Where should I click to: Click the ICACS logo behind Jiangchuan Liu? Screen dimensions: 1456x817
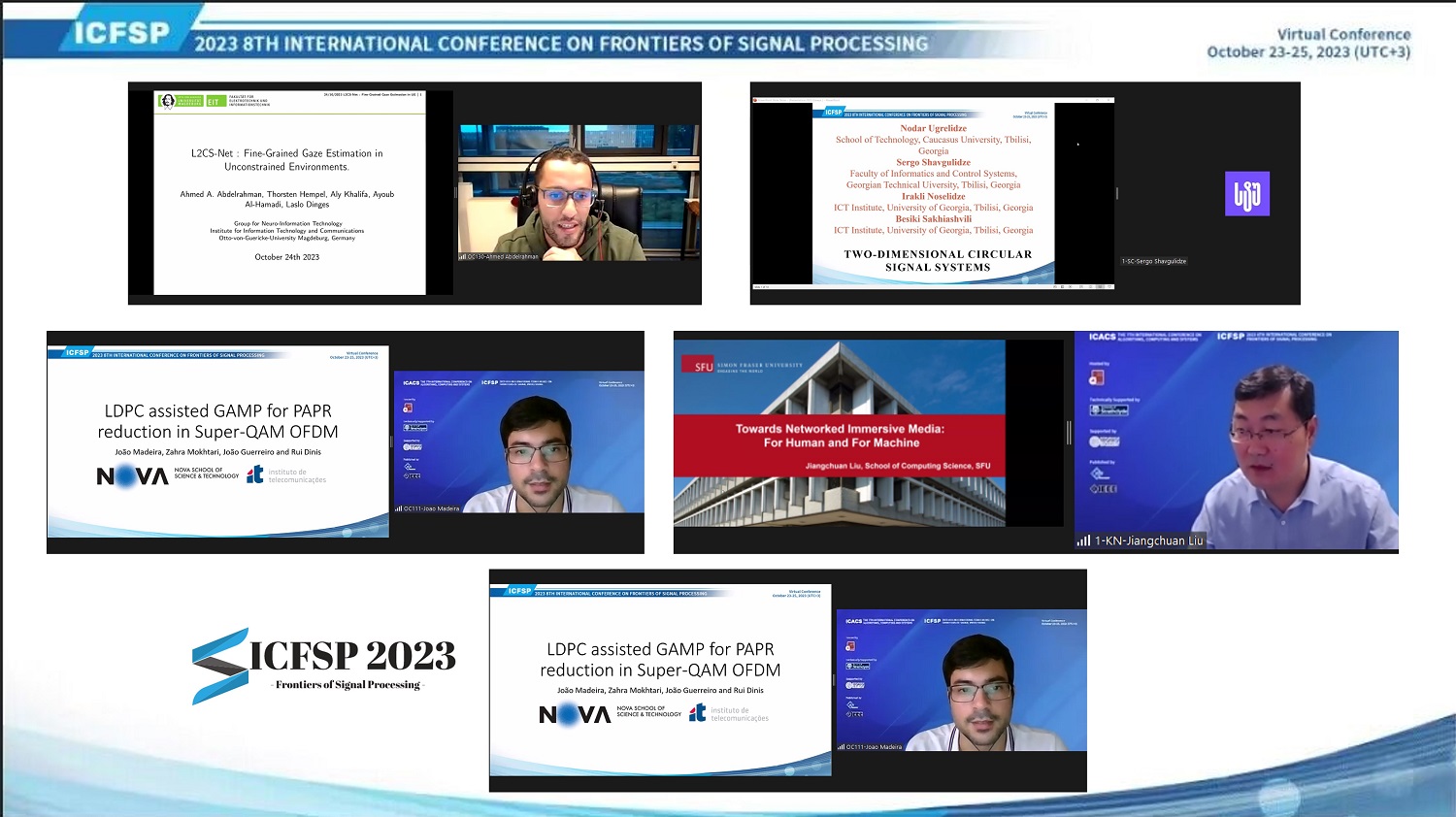(x=1103, y=337)
